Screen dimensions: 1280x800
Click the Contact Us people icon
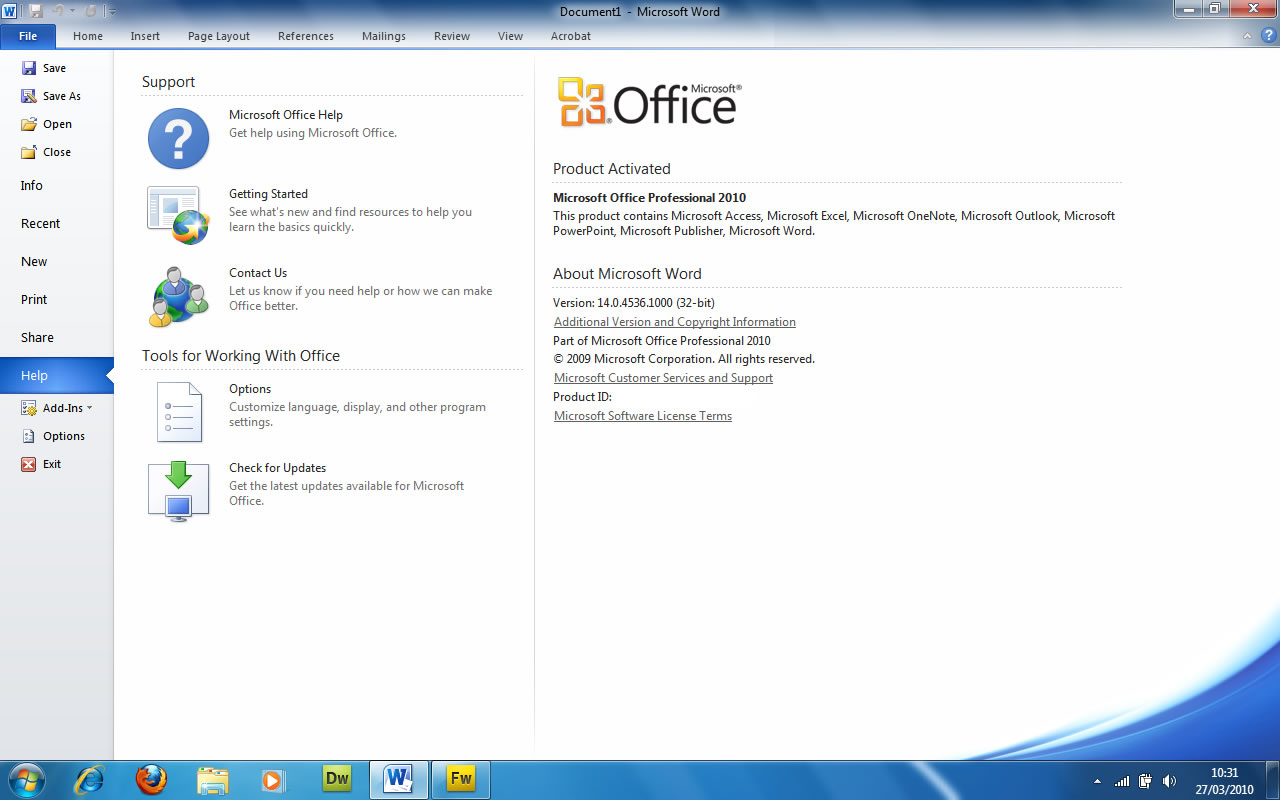coord(178,297)
